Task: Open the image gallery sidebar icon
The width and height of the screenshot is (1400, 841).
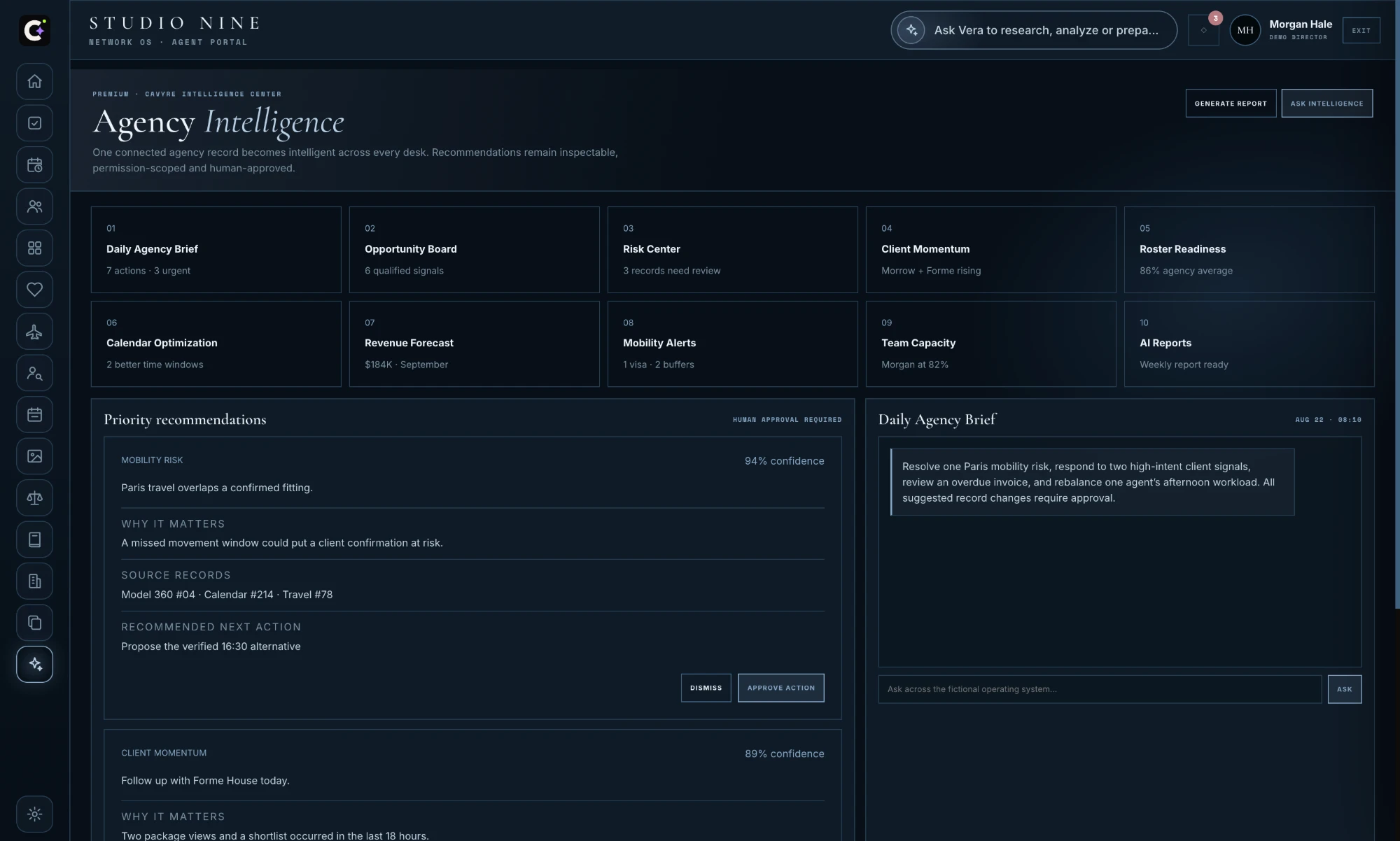Action: (x=34, y=456)
